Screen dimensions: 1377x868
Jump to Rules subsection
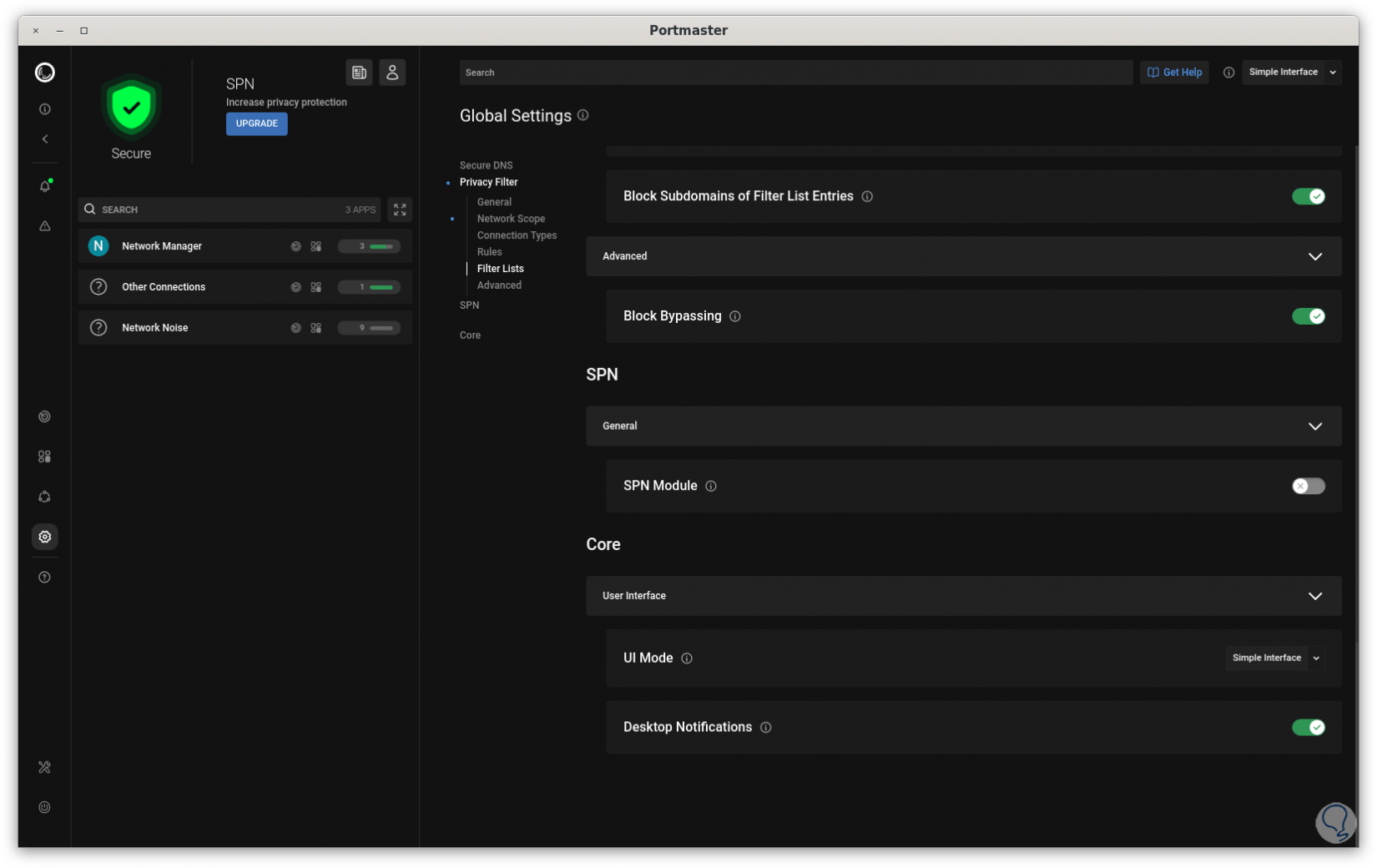[x=490, y=252]
